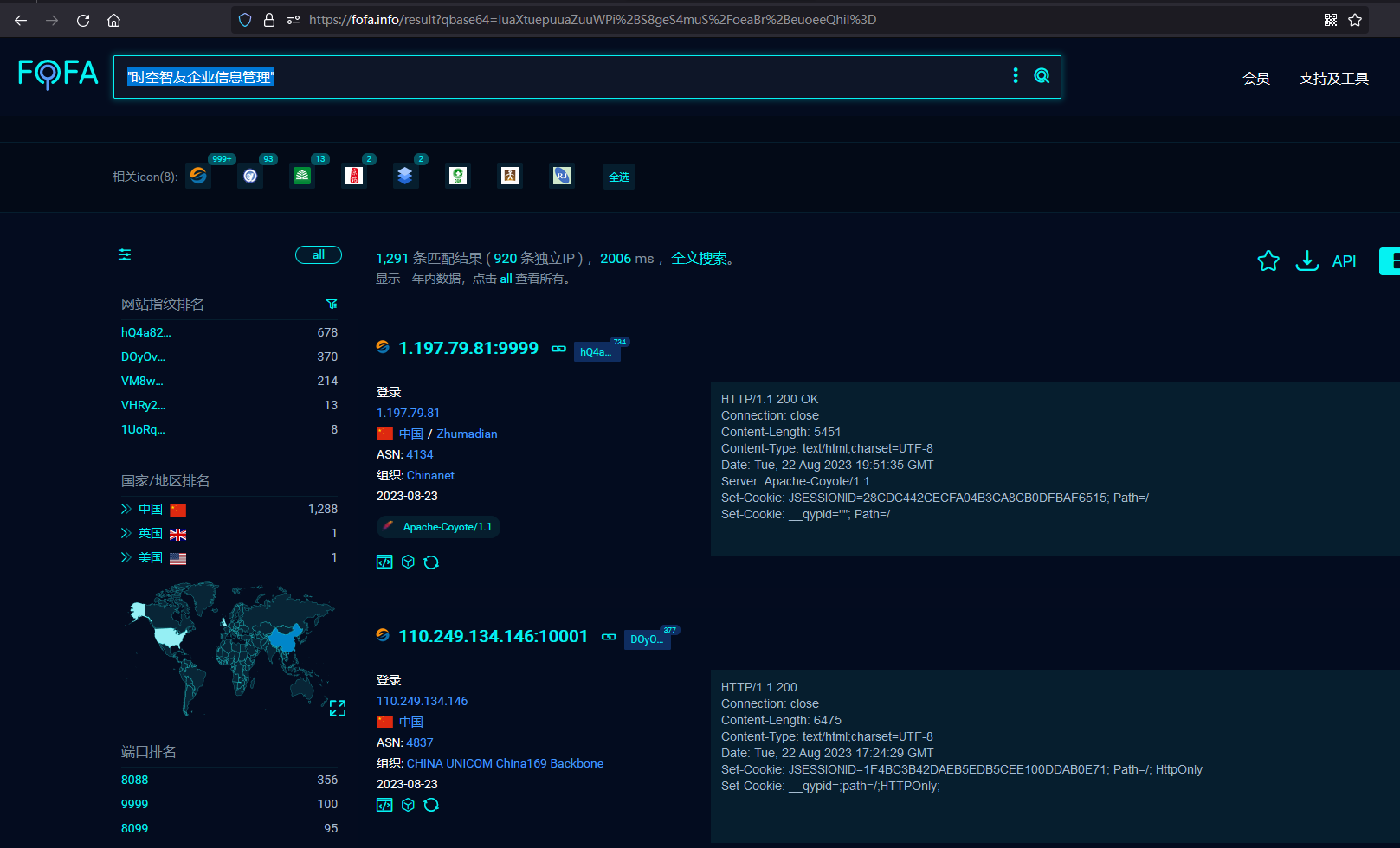Click the 全文搜索 link
The image size is (1400, 848).
pos(699,258)
